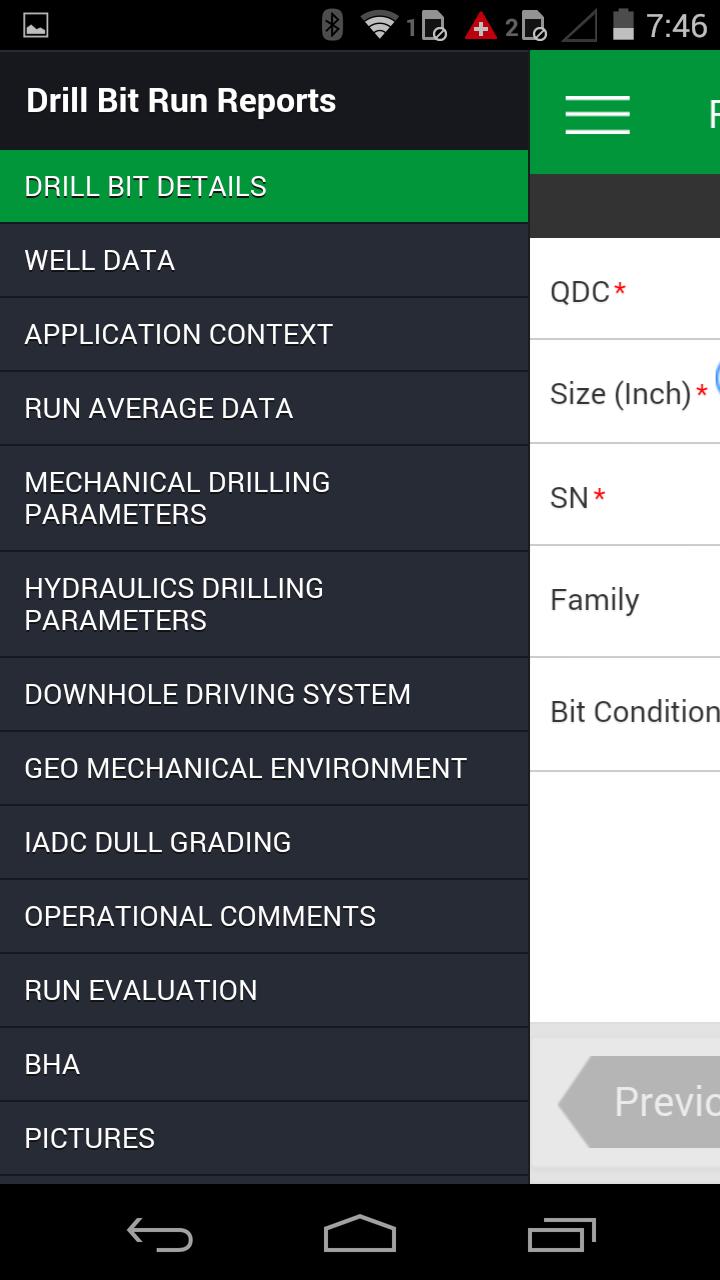This screenshot has height=1280, width=720.
Task: Tap the Previous button
Action: pyautogui.click(x=645, y=1102)
